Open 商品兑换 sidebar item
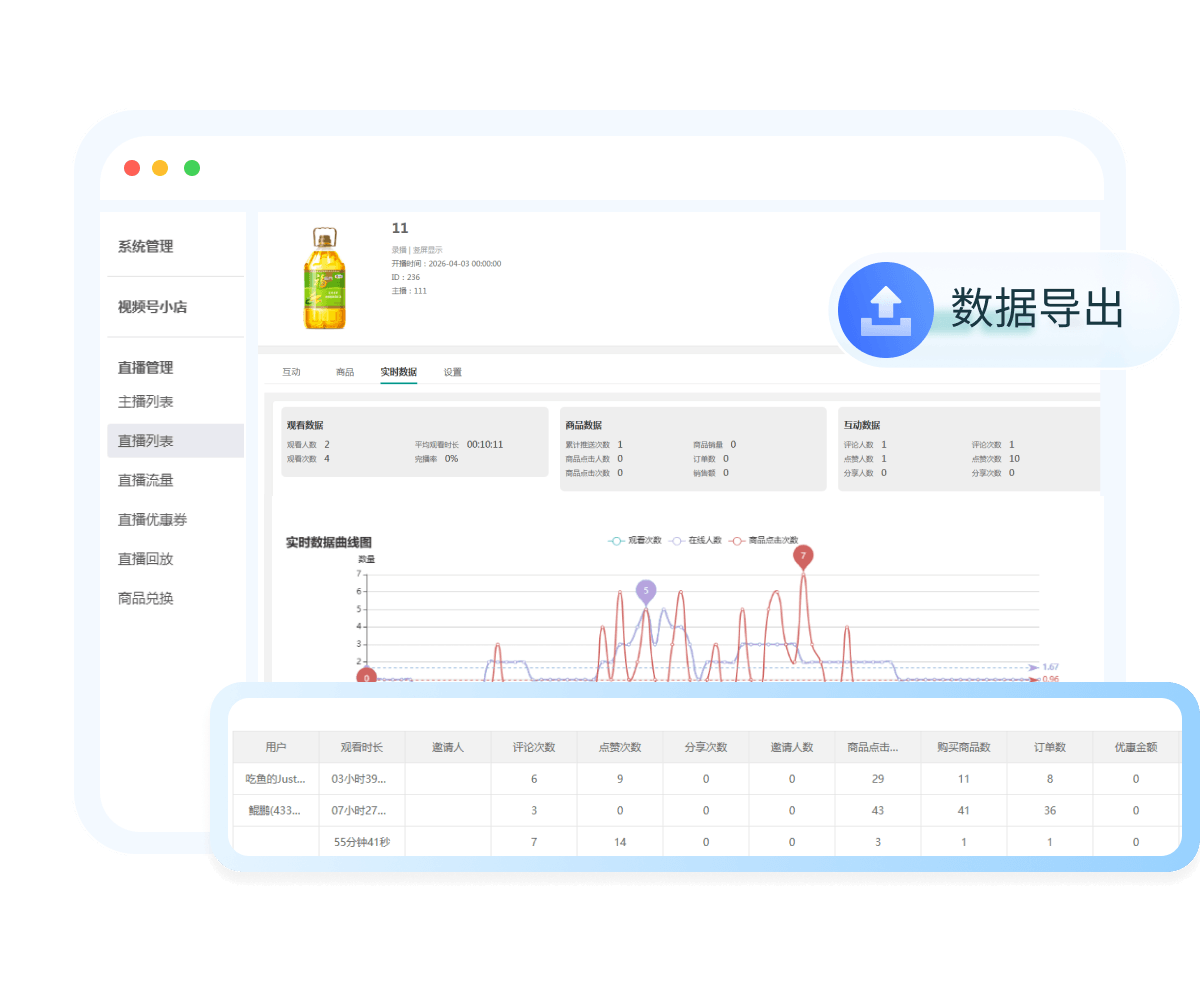Viewport: 1200px width, 1000px height. coord(145,599)
